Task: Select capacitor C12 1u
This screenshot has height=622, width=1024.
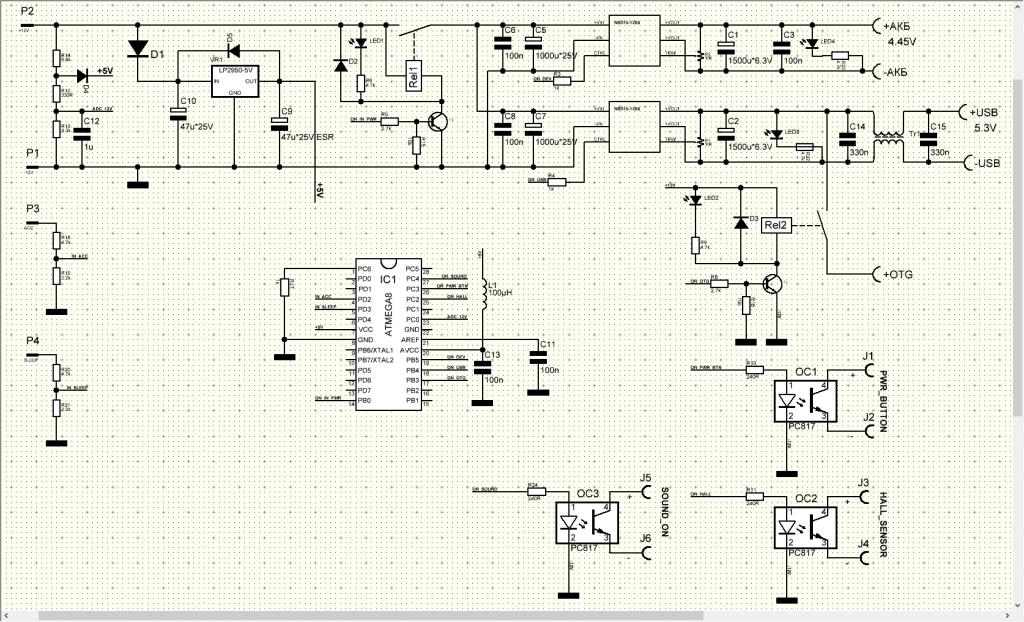Action: tap(82, 132)
